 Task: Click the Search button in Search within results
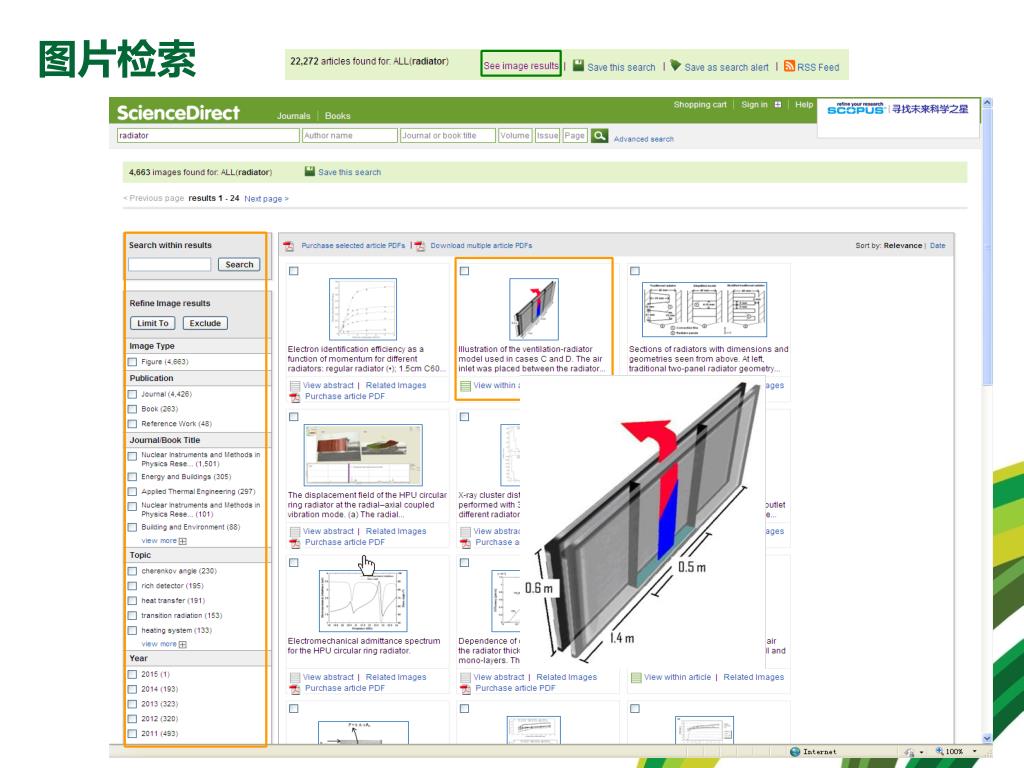tap(239, 264)
